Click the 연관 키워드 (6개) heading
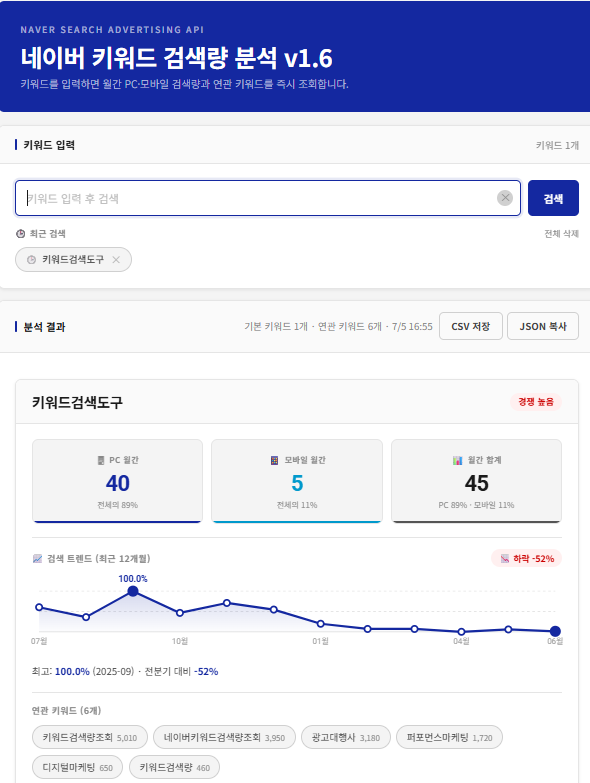 [66, 710]
